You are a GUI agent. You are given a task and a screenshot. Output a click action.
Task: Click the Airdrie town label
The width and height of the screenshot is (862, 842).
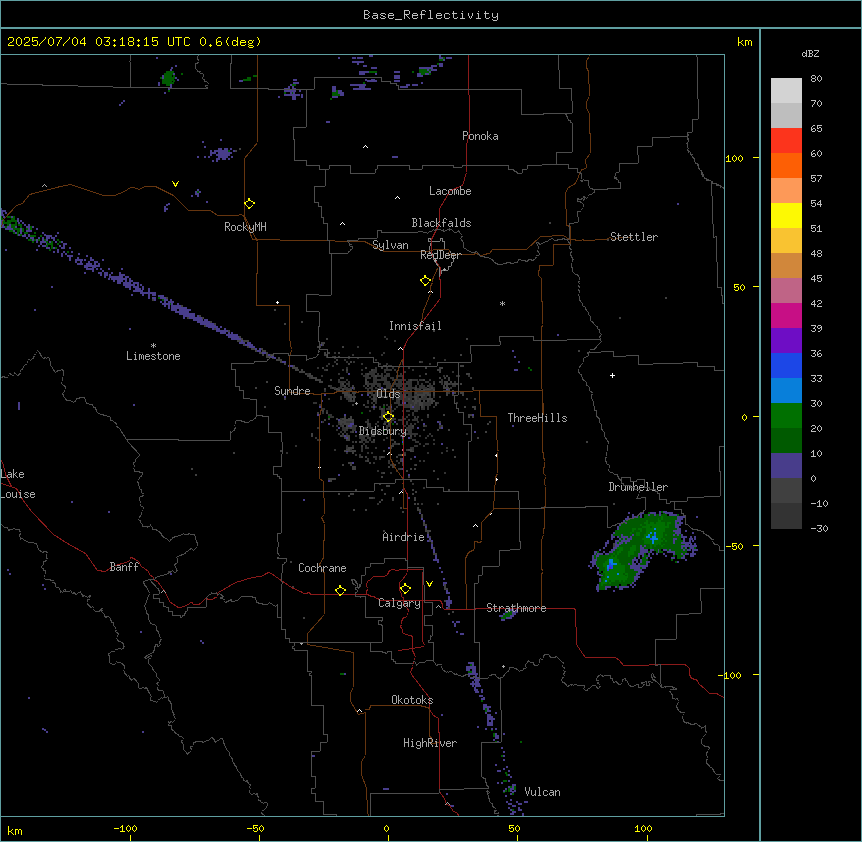pyautogui.click(x=404, y=537)
